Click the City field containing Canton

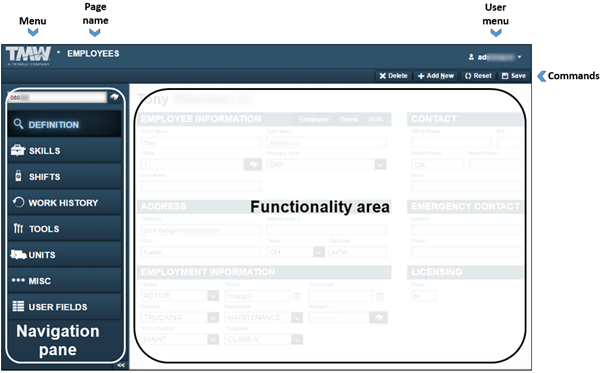point(201,252)
